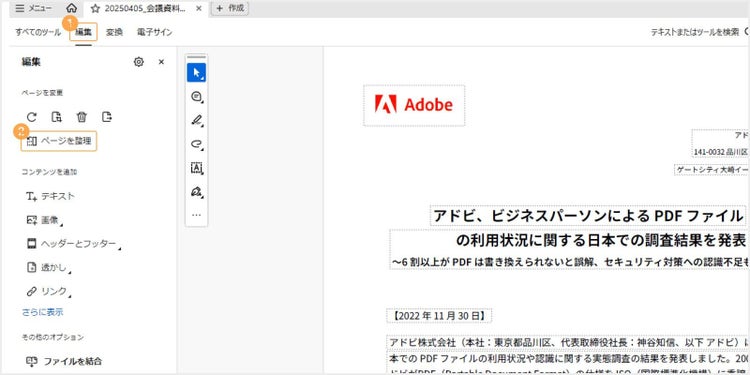The width and height of the screenshot is (750, 375).
Task: Open the ヘッダーとフッター dropdown
Action: pos(74,244)
